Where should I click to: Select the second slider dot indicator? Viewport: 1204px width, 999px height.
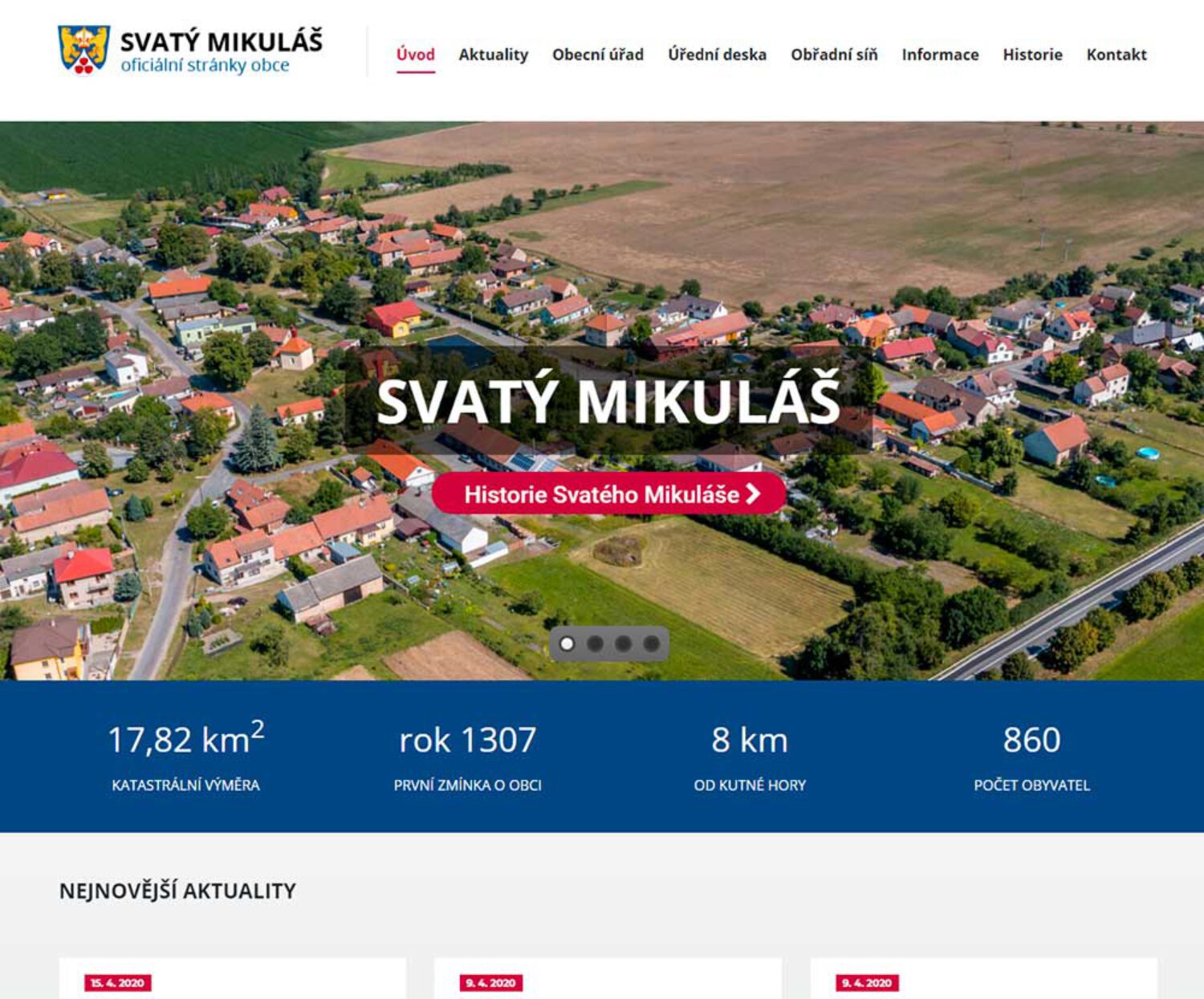coord(595,644)
